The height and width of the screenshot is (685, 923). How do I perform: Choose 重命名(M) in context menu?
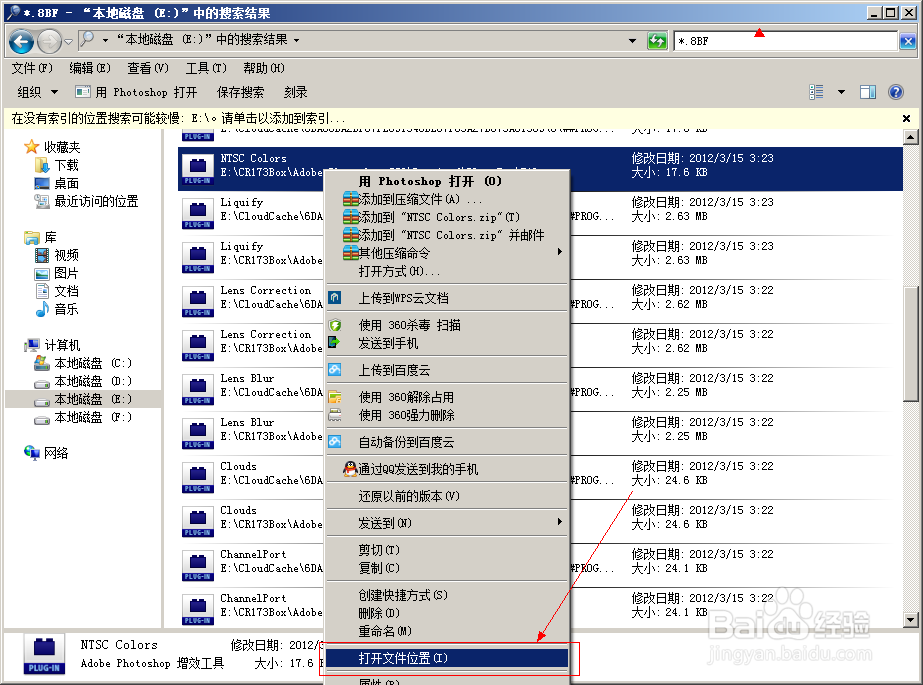tap(447, 631)
